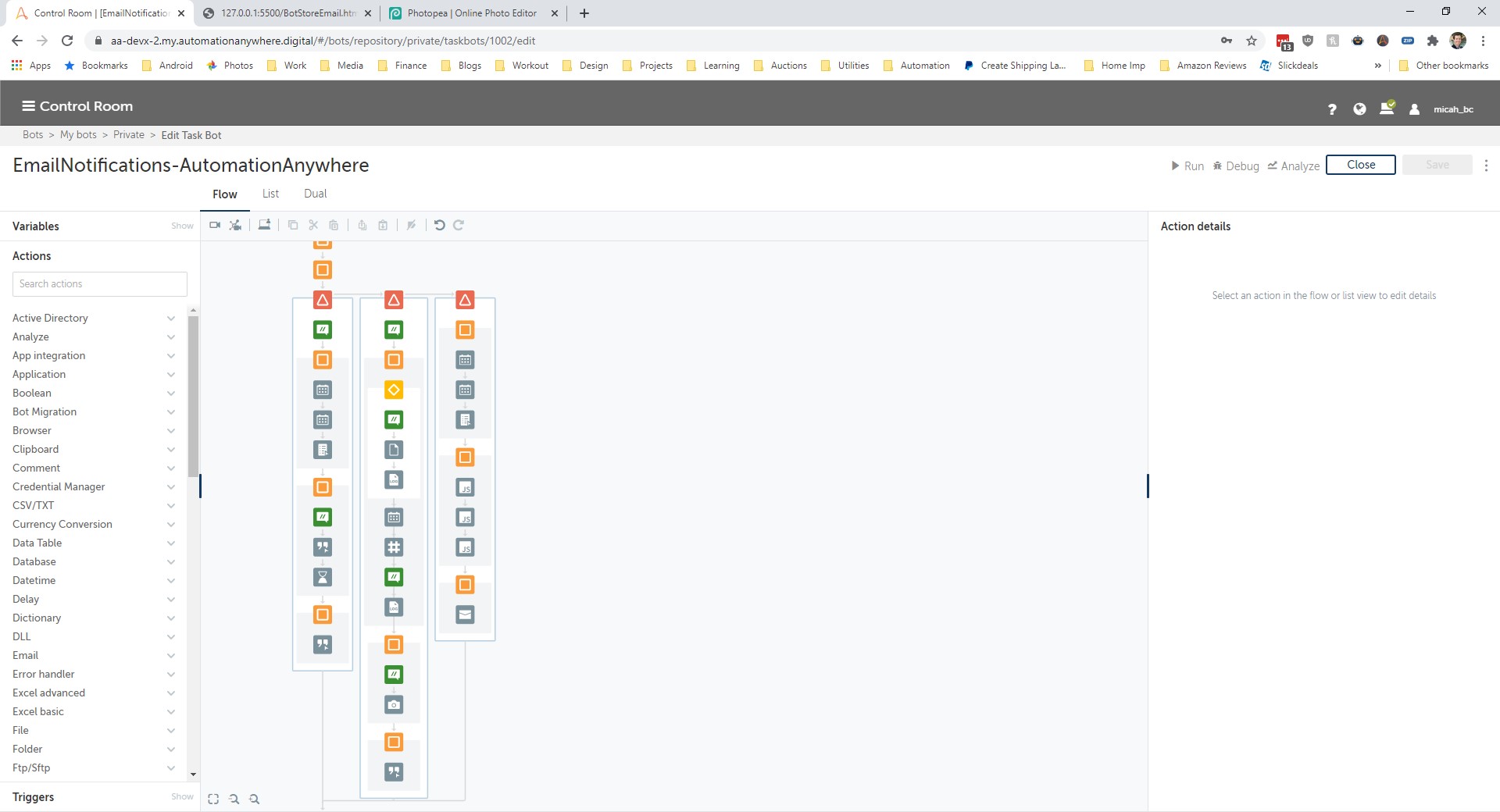Open the Control Room hamburger menu

coord(28,106)
